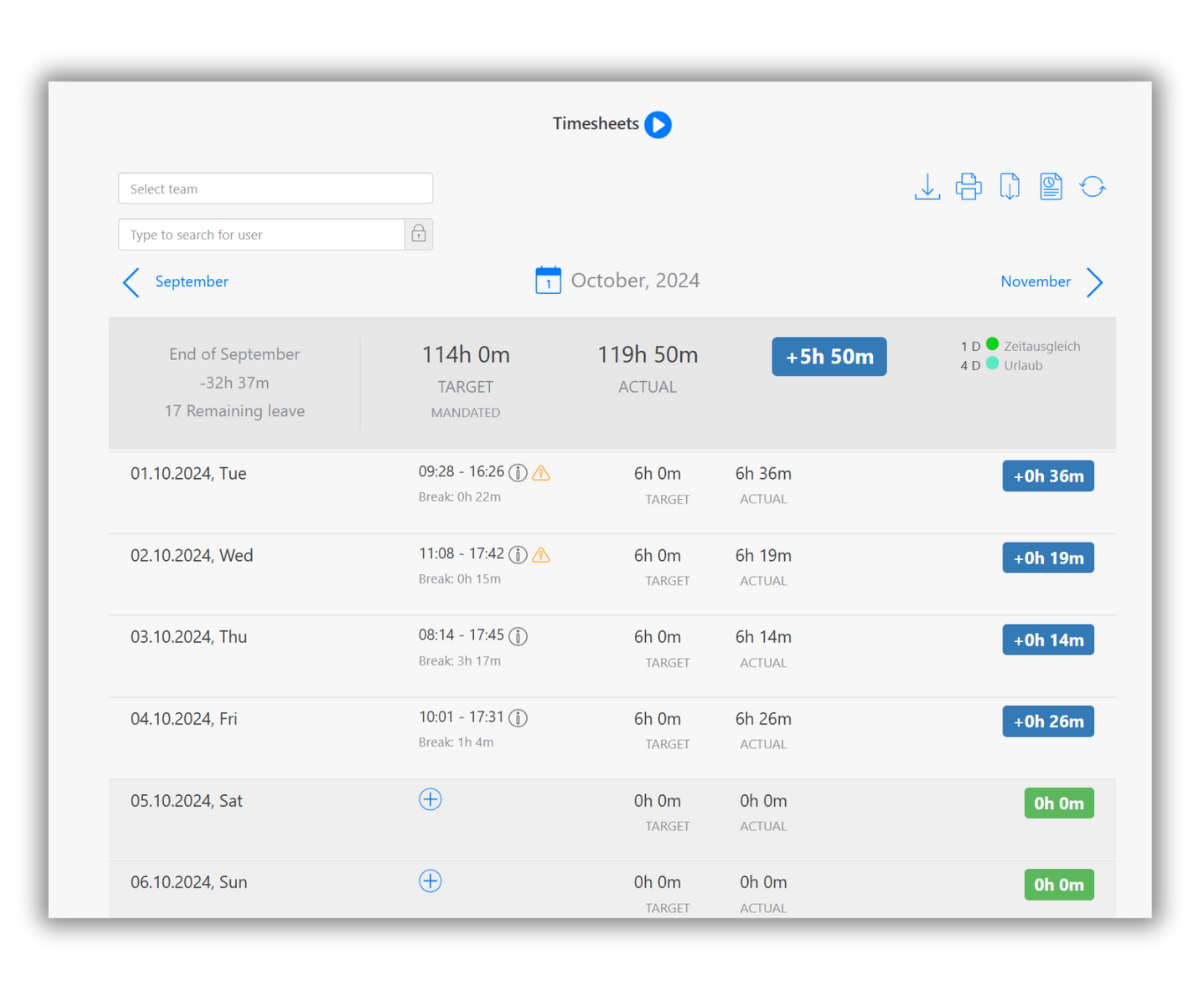The width and height of the screenshot is (1200, 1000).
Task: Click the download timesheet icon
Action: [x=927, y=186]
